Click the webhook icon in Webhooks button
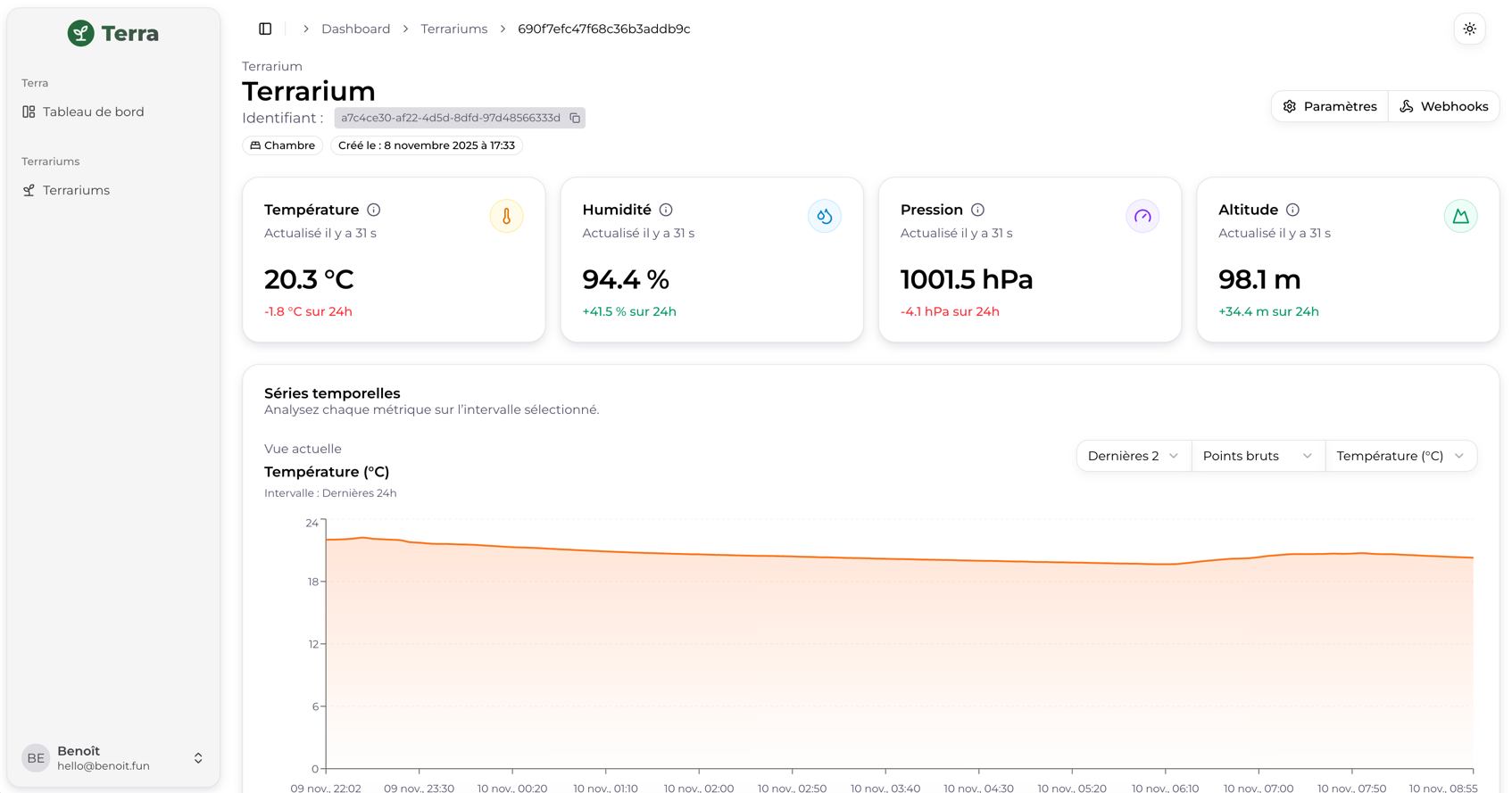Image resolution: width=1512 pixels, height=793 pixels. pos(1407,106)
